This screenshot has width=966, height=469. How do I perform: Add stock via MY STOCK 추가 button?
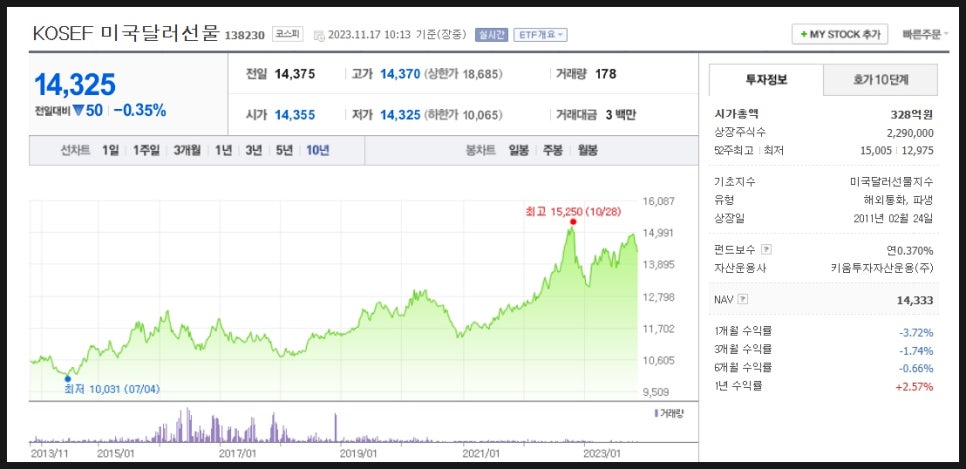(x=839, y=35)
